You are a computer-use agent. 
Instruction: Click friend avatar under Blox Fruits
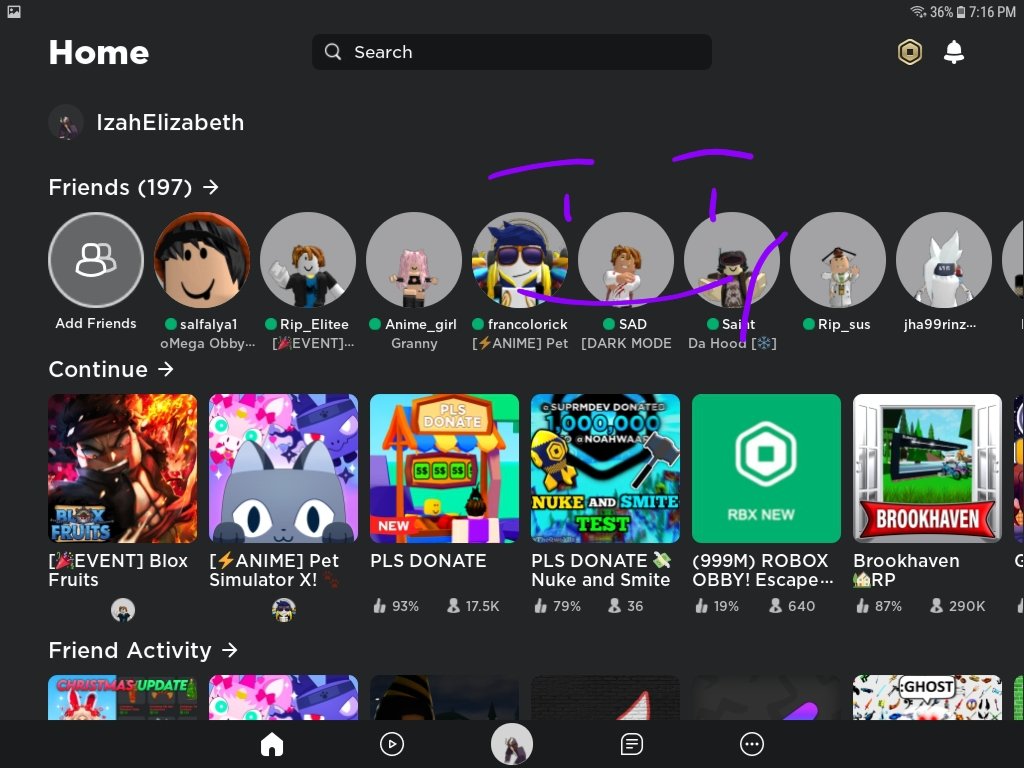coord(123,610)
